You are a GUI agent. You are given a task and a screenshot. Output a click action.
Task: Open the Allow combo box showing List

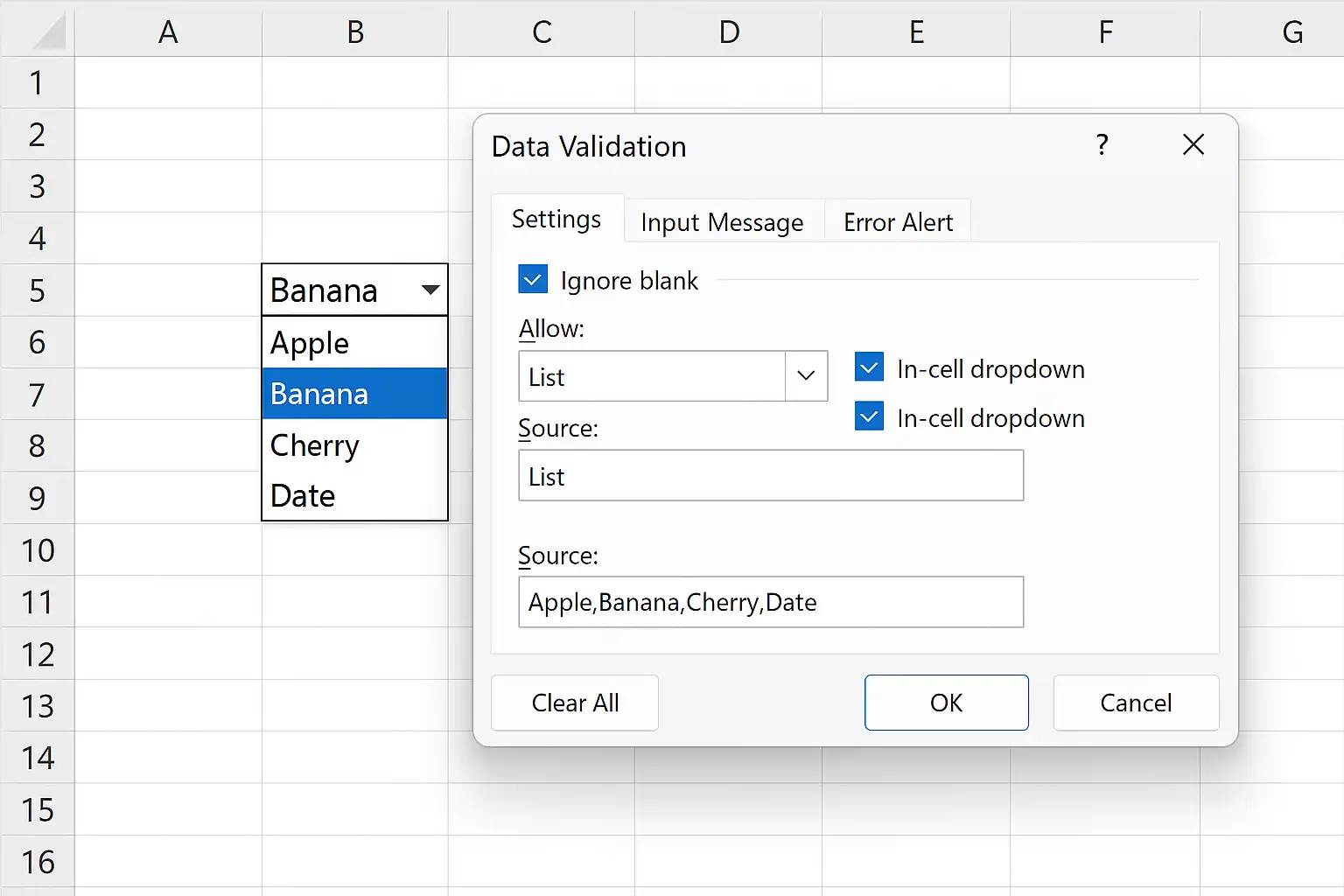coord(673,376)
